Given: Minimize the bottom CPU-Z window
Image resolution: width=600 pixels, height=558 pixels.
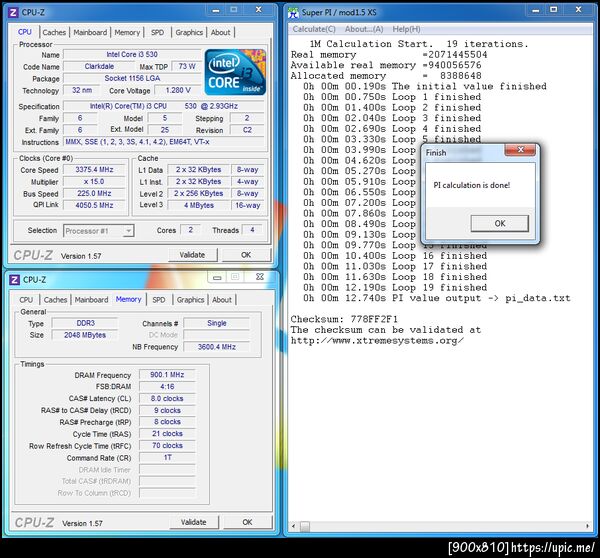Looking at the screenshot, I should 217,277.
